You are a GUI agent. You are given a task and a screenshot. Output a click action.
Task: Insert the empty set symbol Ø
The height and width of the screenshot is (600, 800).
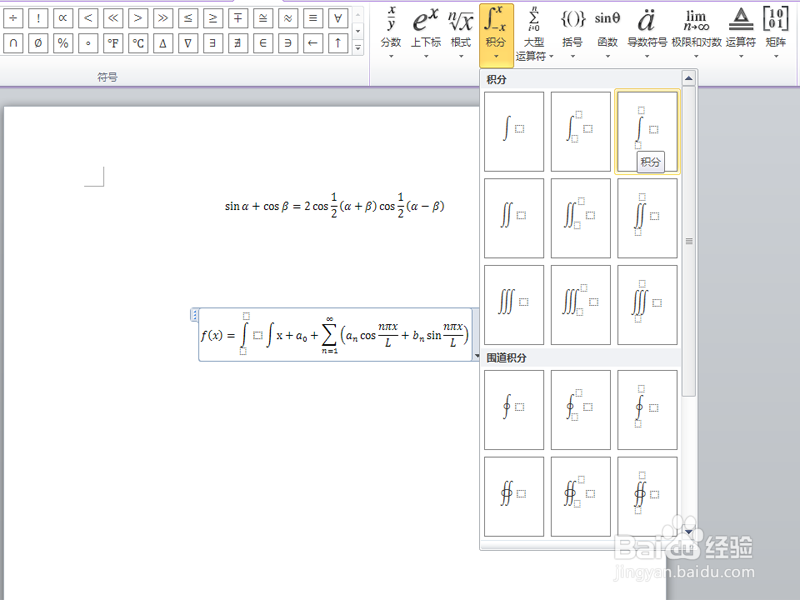[36, 42]
